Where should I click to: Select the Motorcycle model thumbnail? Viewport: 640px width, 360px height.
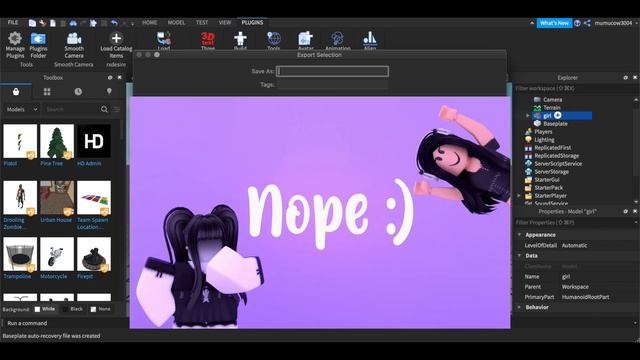point(57,254)
